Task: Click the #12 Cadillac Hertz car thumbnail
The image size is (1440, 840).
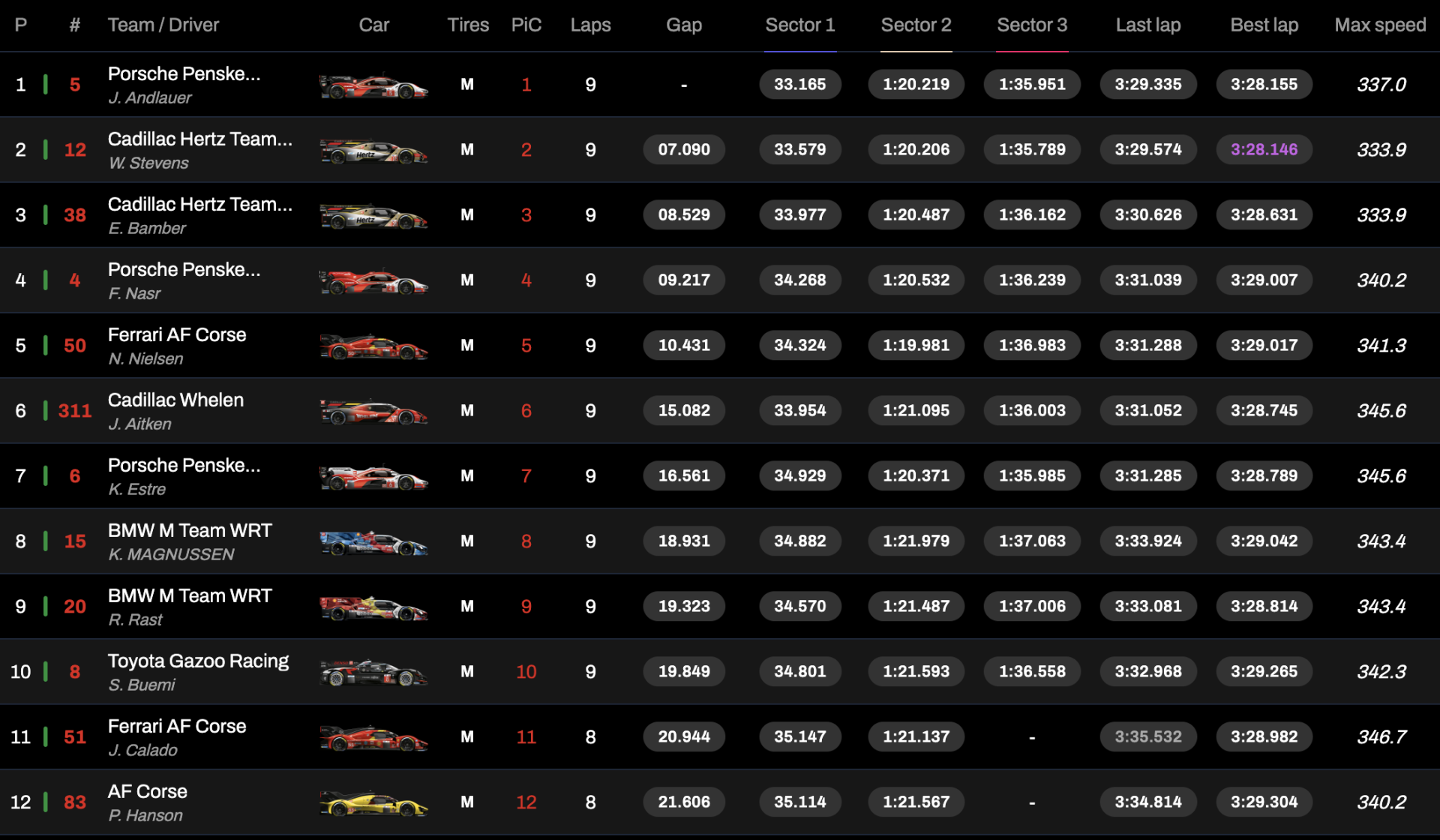Action: click(373, 151)
